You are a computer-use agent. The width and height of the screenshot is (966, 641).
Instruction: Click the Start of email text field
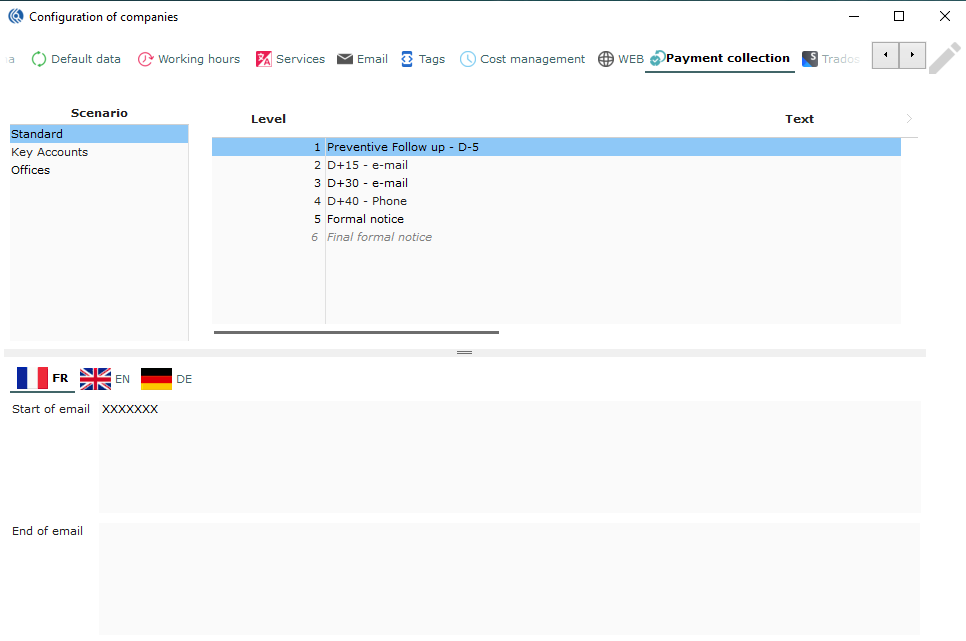[509, 456]
